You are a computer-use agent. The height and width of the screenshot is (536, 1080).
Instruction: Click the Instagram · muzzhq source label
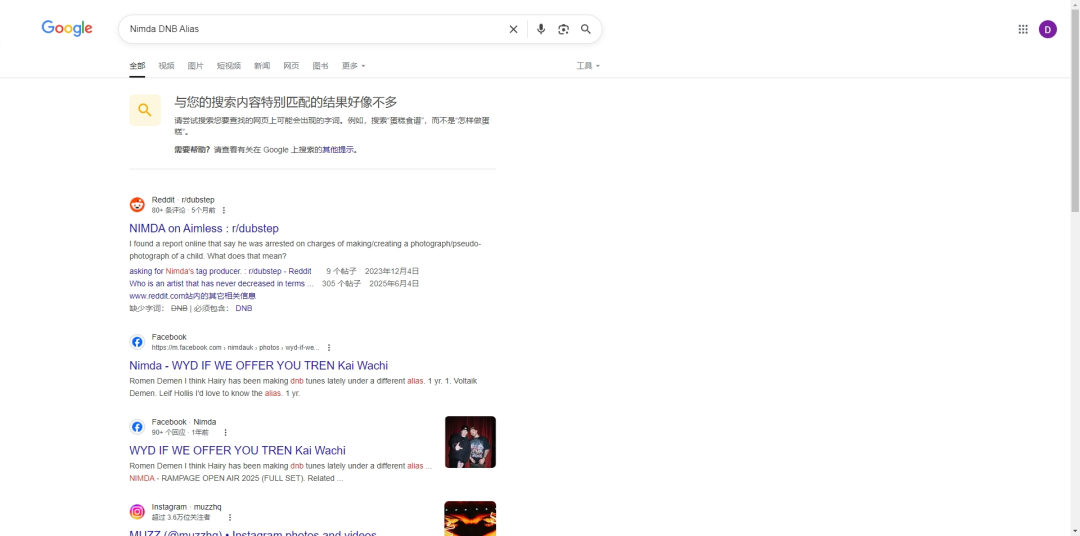coord(187,506)
